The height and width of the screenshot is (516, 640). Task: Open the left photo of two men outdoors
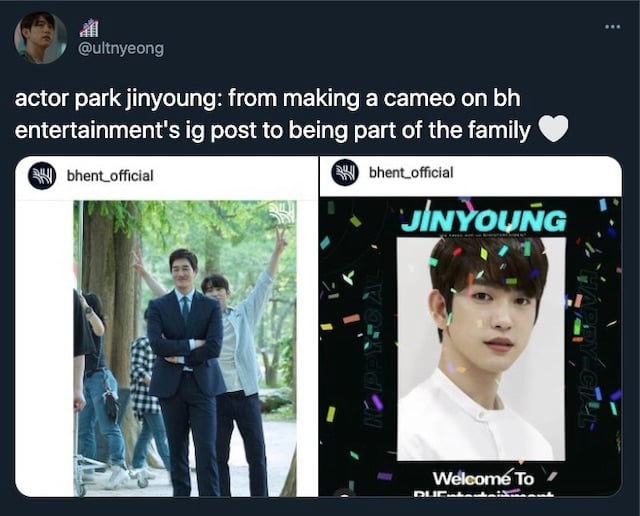tap(185, 348)
